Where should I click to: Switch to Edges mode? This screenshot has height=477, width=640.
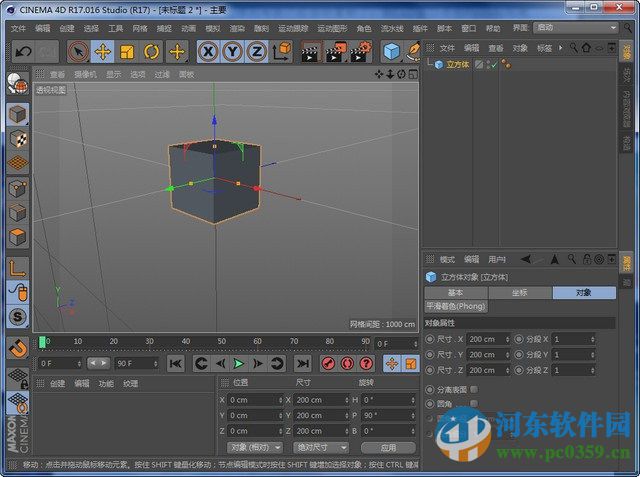tap(18, 213)
